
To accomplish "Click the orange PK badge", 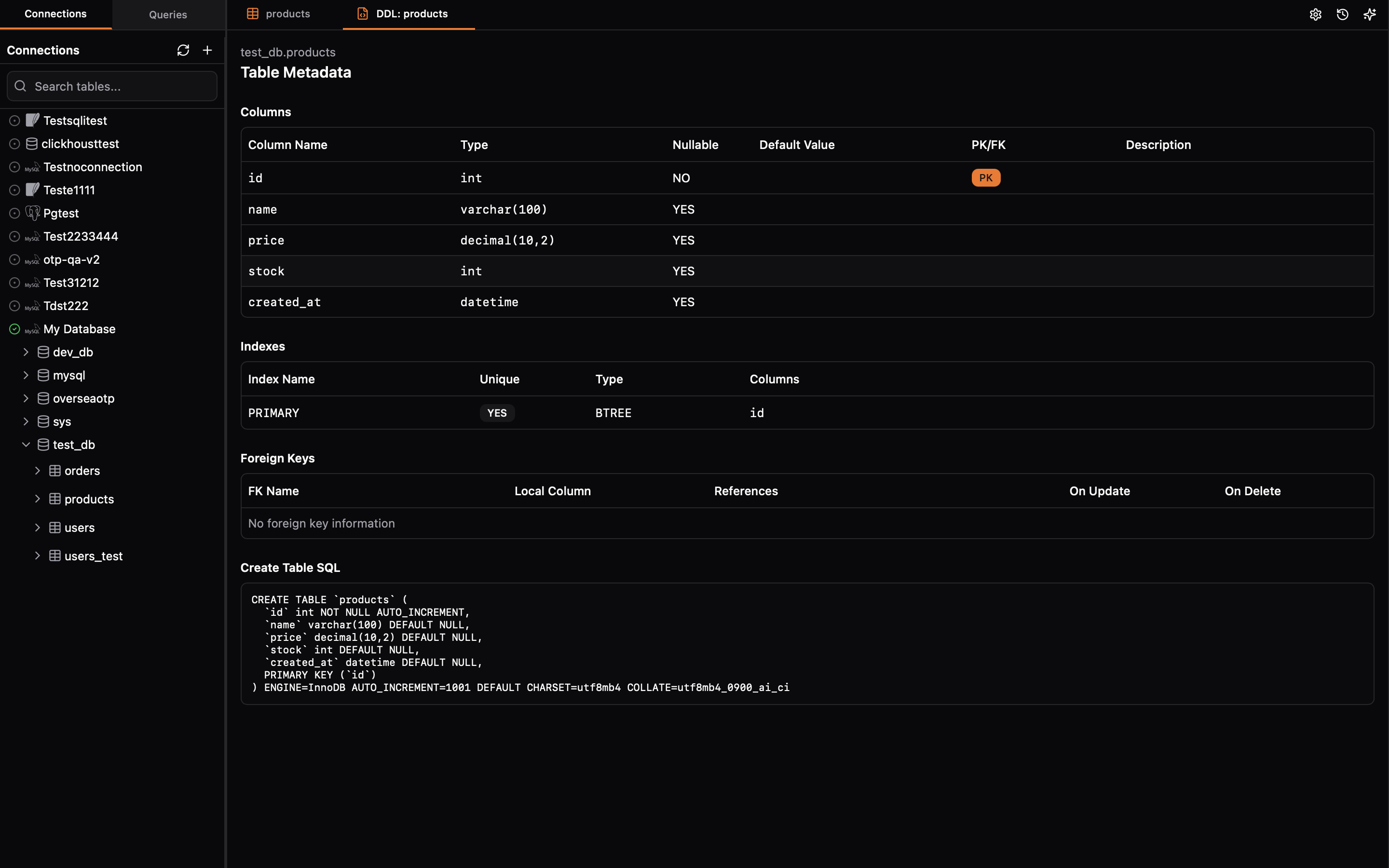I will (x=985, y=178).
